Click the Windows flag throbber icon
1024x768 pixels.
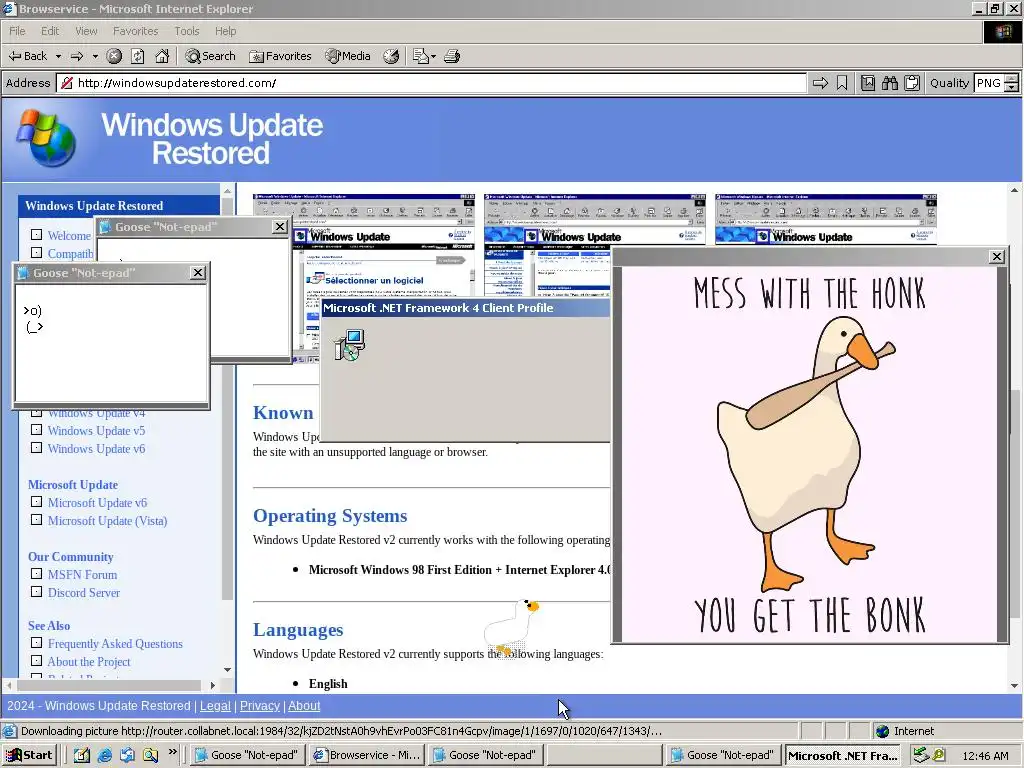click(x=1002, y=32)
